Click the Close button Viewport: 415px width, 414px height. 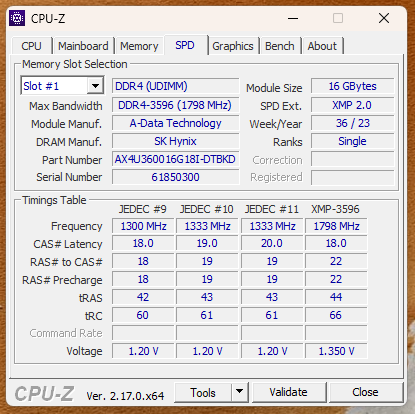[x=365, y=392]
